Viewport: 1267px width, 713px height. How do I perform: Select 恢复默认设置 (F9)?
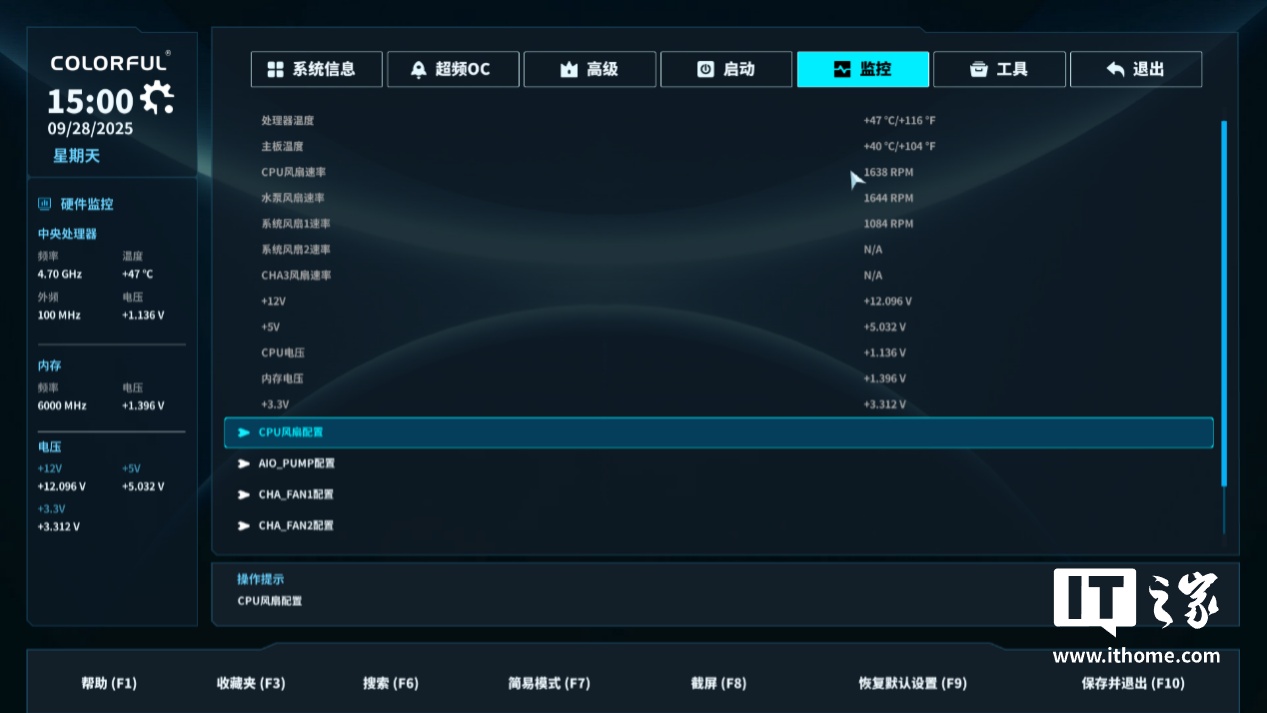(x=912, y=684)
